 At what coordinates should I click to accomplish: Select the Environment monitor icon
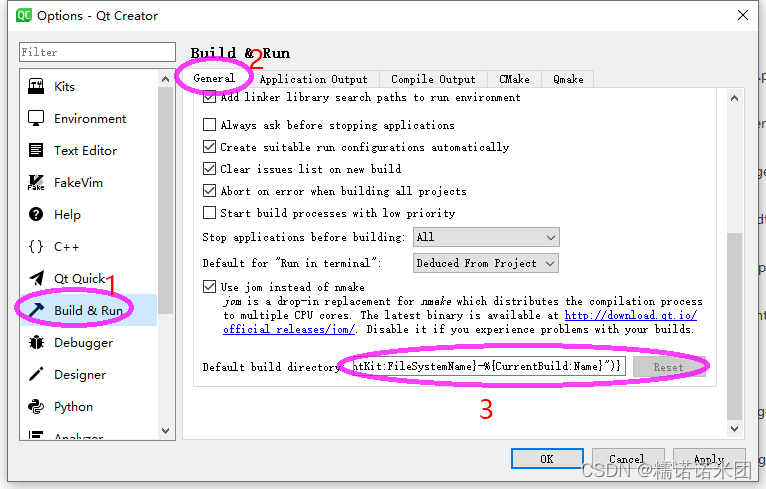point(36,119)
